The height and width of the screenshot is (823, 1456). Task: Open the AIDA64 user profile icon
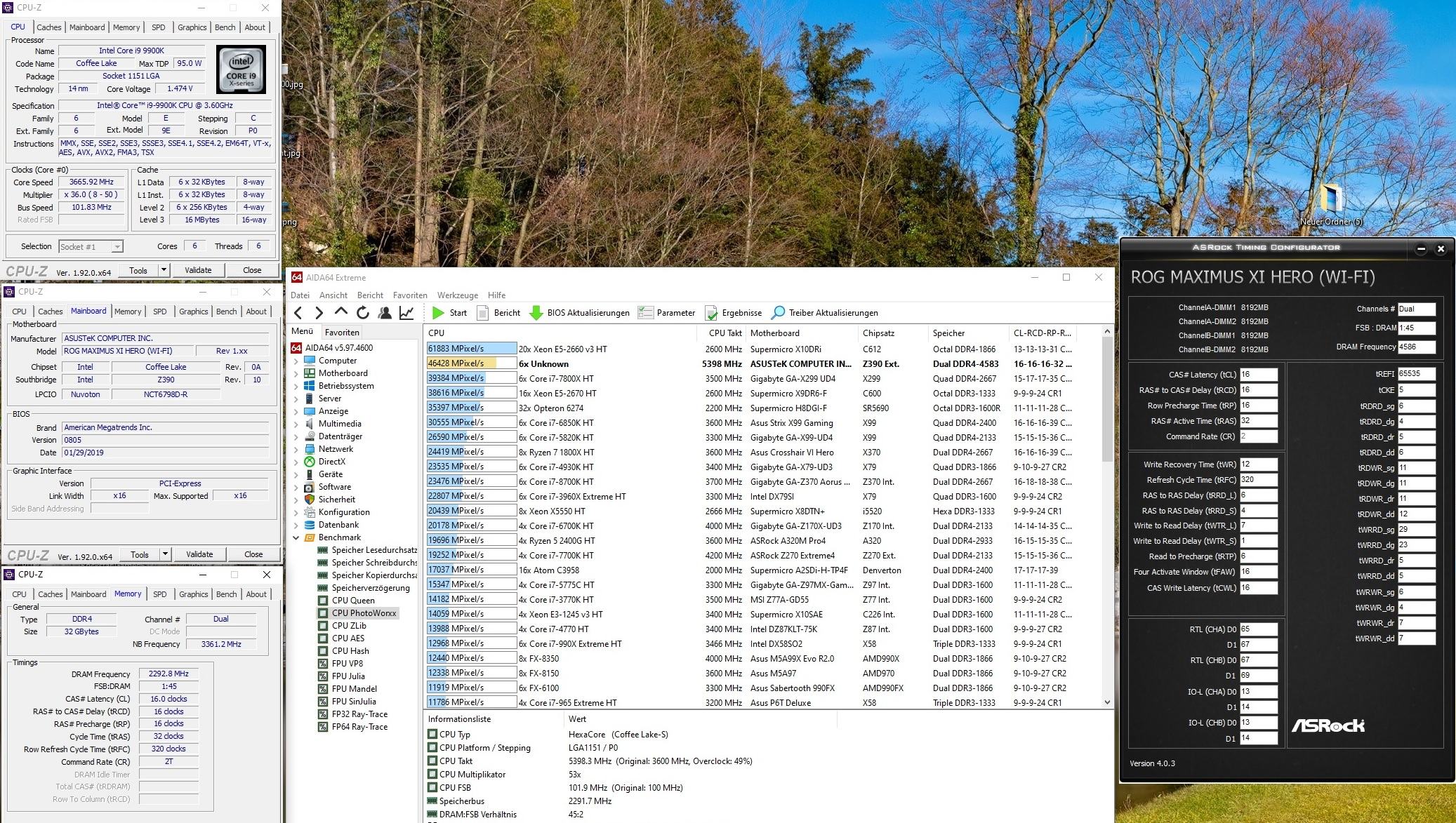point(385,313)
